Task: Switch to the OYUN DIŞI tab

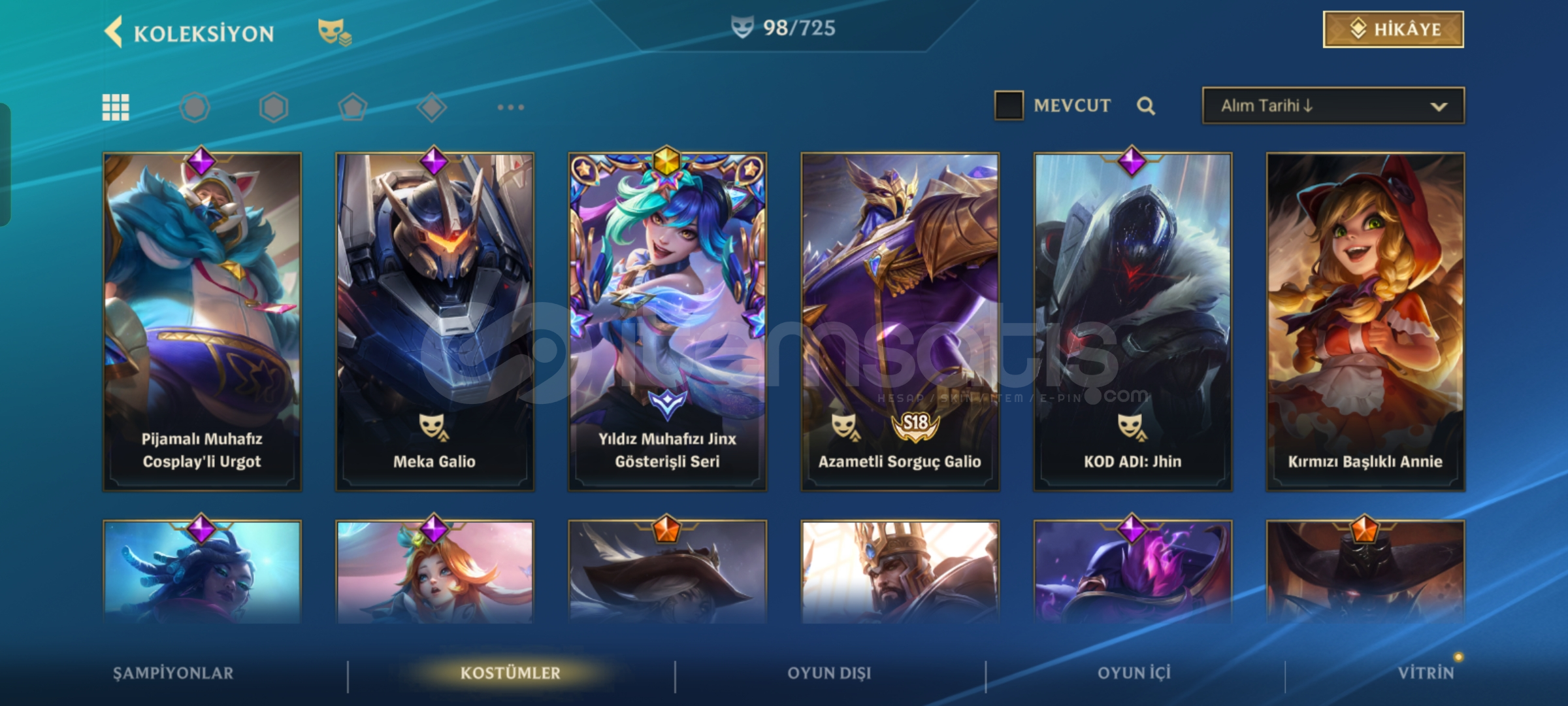Action: pos(829,673)
